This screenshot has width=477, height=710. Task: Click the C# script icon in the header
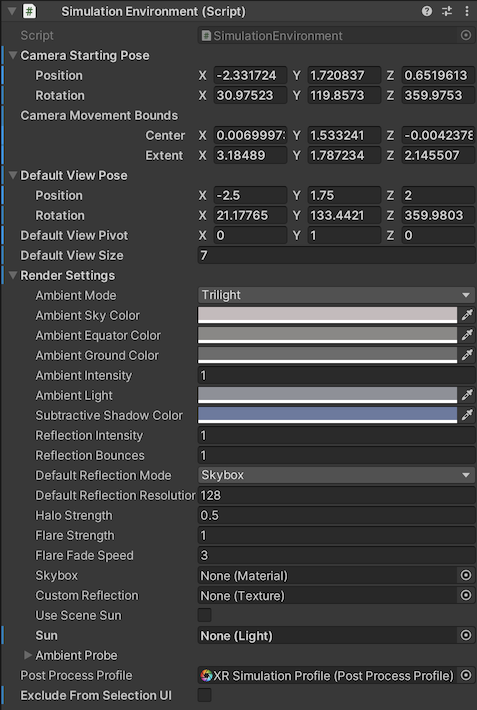click(29, 11)
